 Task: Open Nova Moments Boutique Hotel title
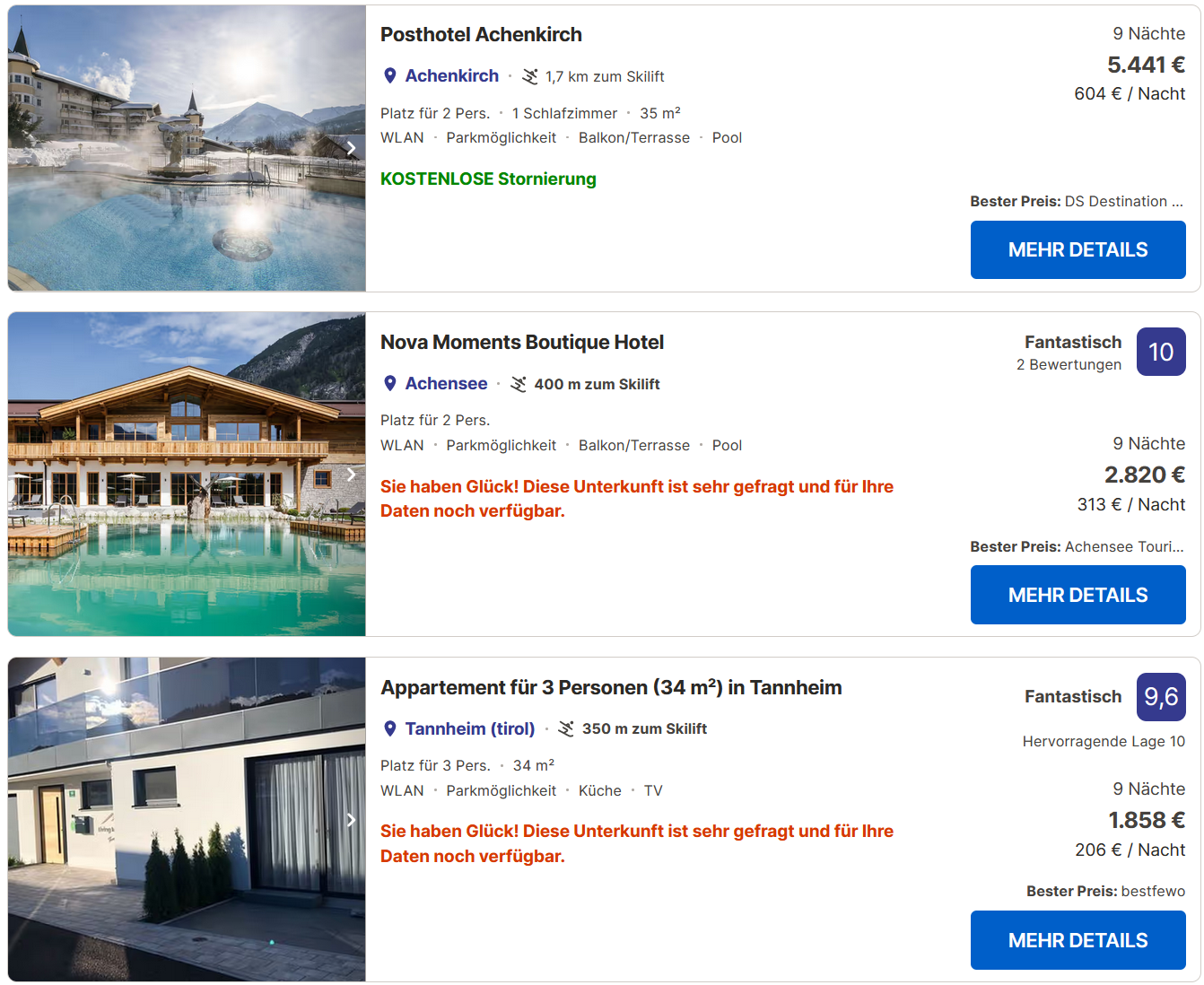coord(522,343)
